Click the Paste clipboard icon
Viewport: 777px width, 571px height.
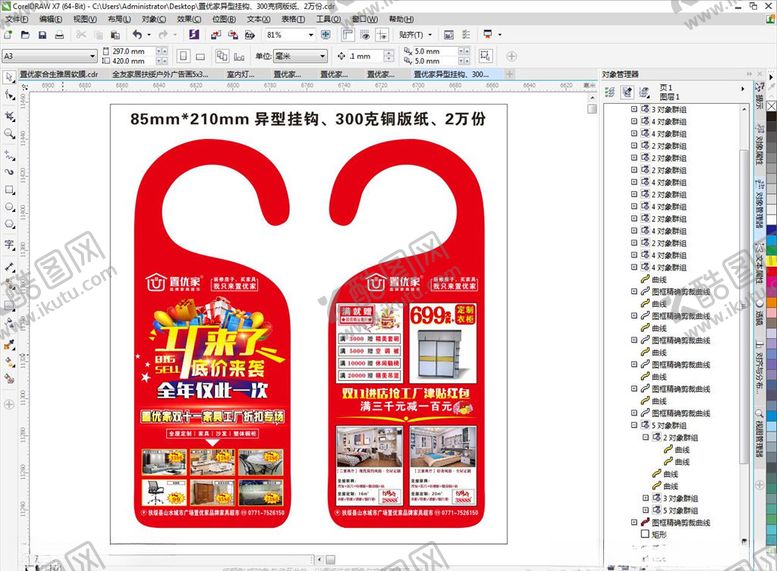click(x=115, y=35)
